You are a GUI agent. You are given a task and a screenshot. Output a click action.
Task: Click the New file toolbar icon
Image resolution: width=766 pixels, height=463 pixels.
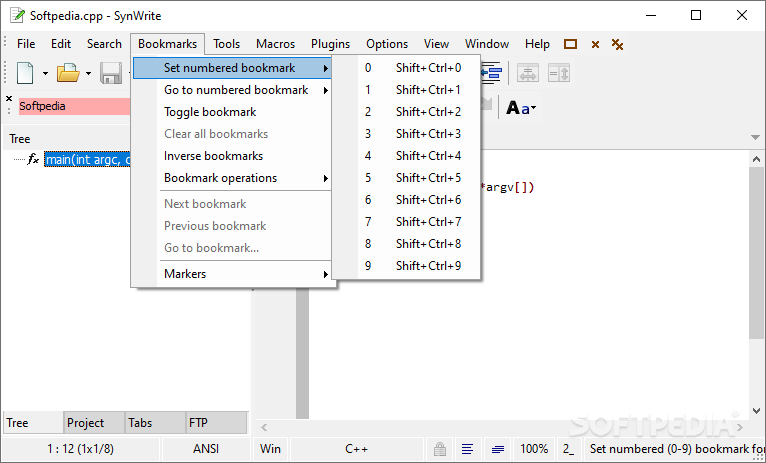point(25,73)
